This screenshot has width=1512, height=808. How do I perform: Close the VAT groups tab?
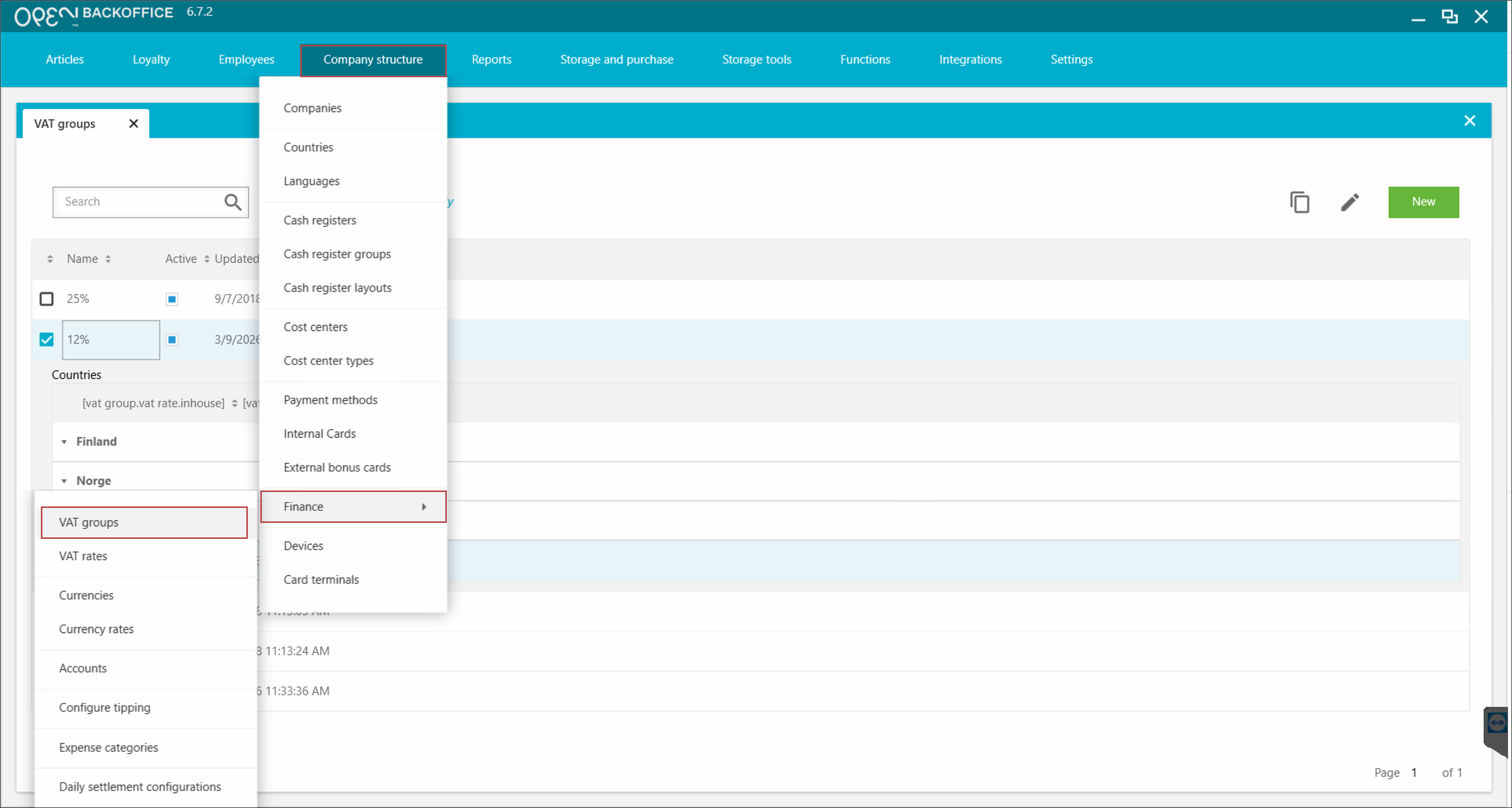[x=133, y=124]
